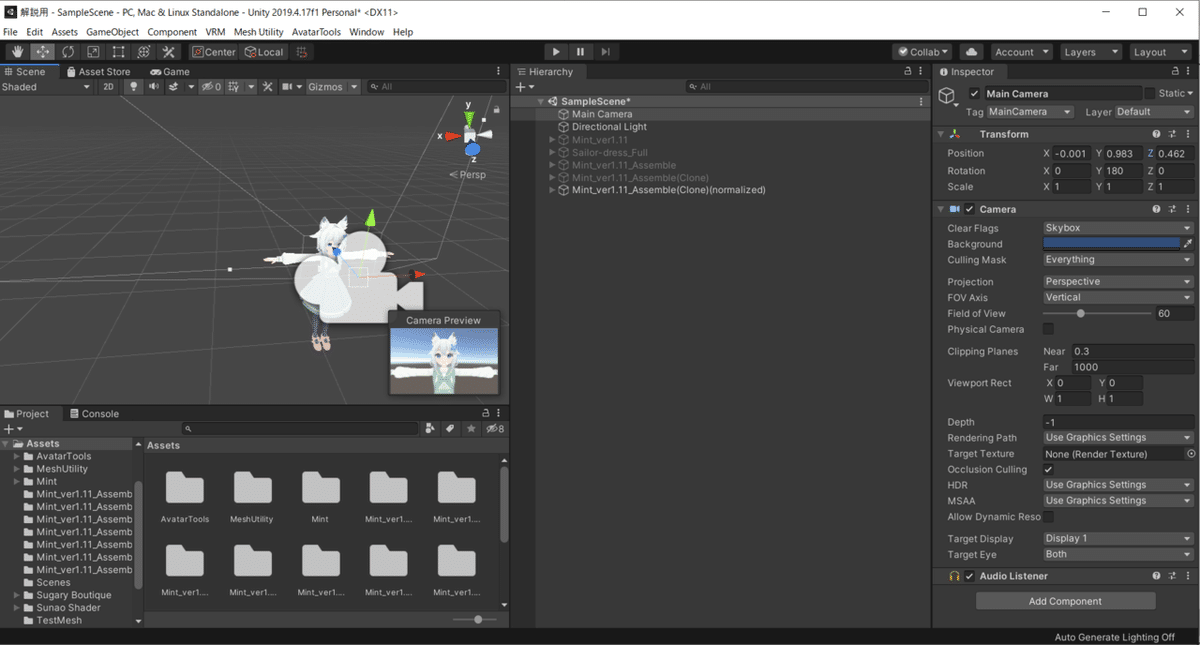The image size is (1200, 645).
Task: Step forward one frame
Action: tap(605, 52)
